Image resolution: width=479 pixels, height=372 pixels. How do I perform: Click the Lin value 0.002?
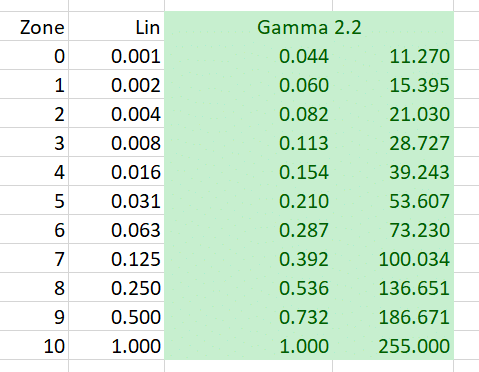116,84
